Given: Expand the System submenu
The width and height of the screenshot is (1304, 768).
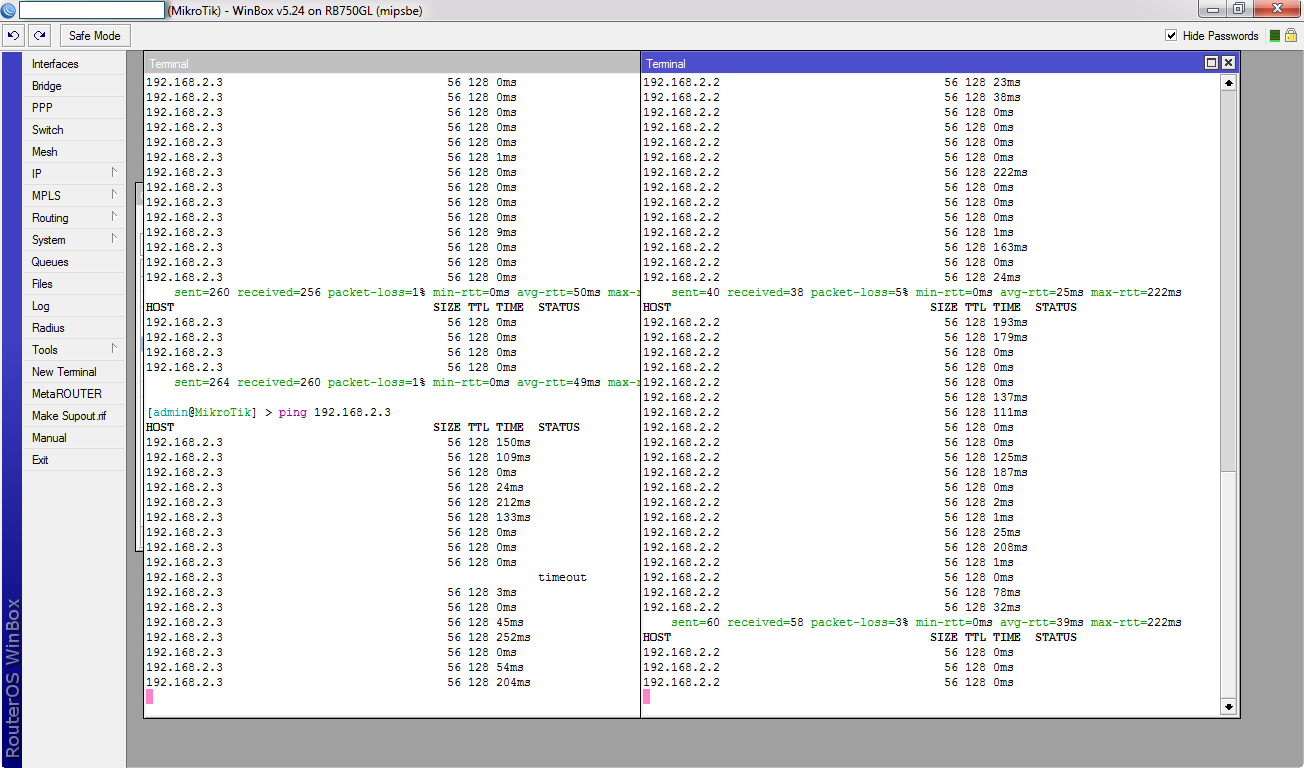Looking at the screenshot, I should pos(75,240).
